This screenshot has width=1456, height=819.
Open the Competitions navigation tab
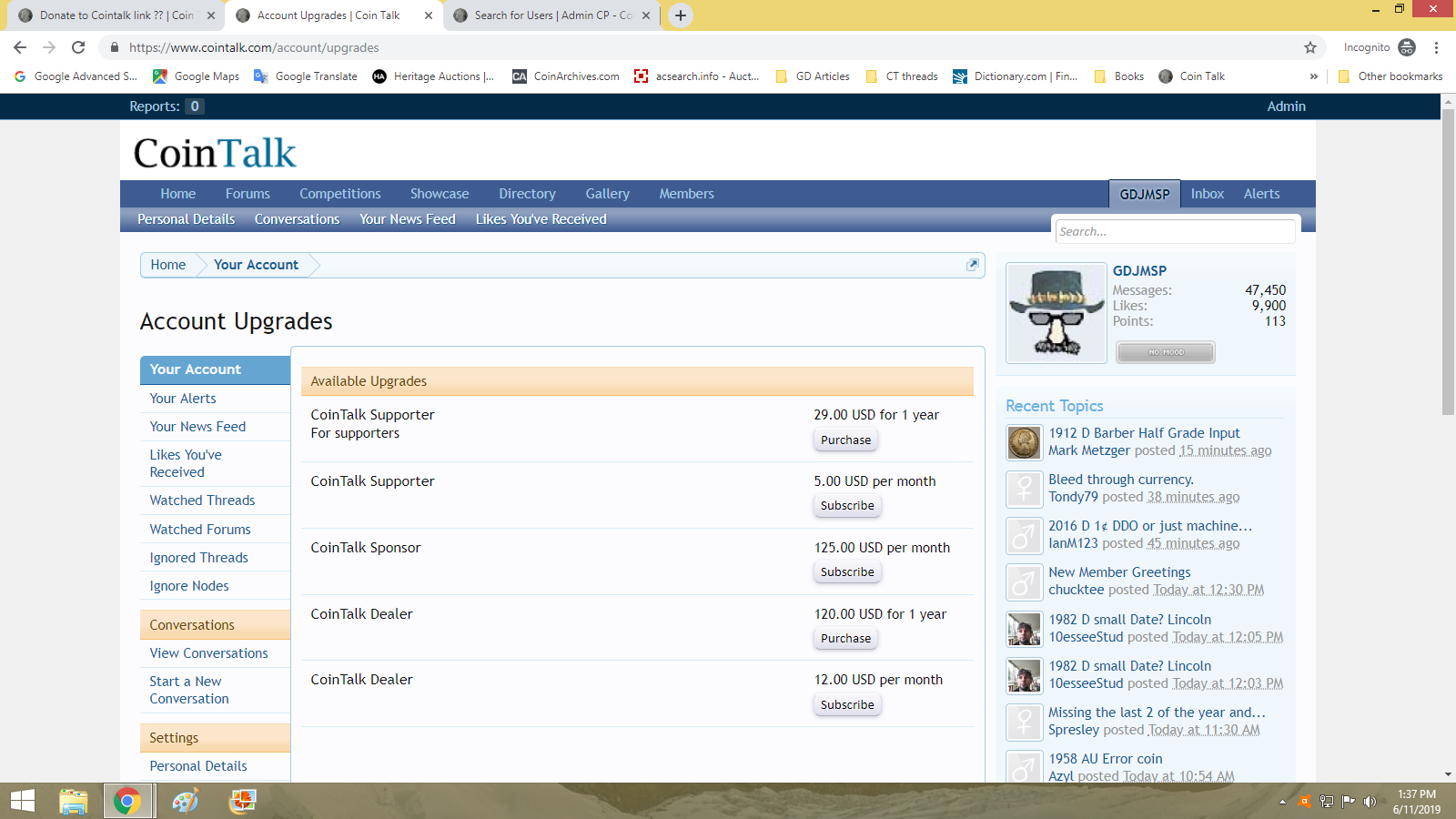[340, 194]
